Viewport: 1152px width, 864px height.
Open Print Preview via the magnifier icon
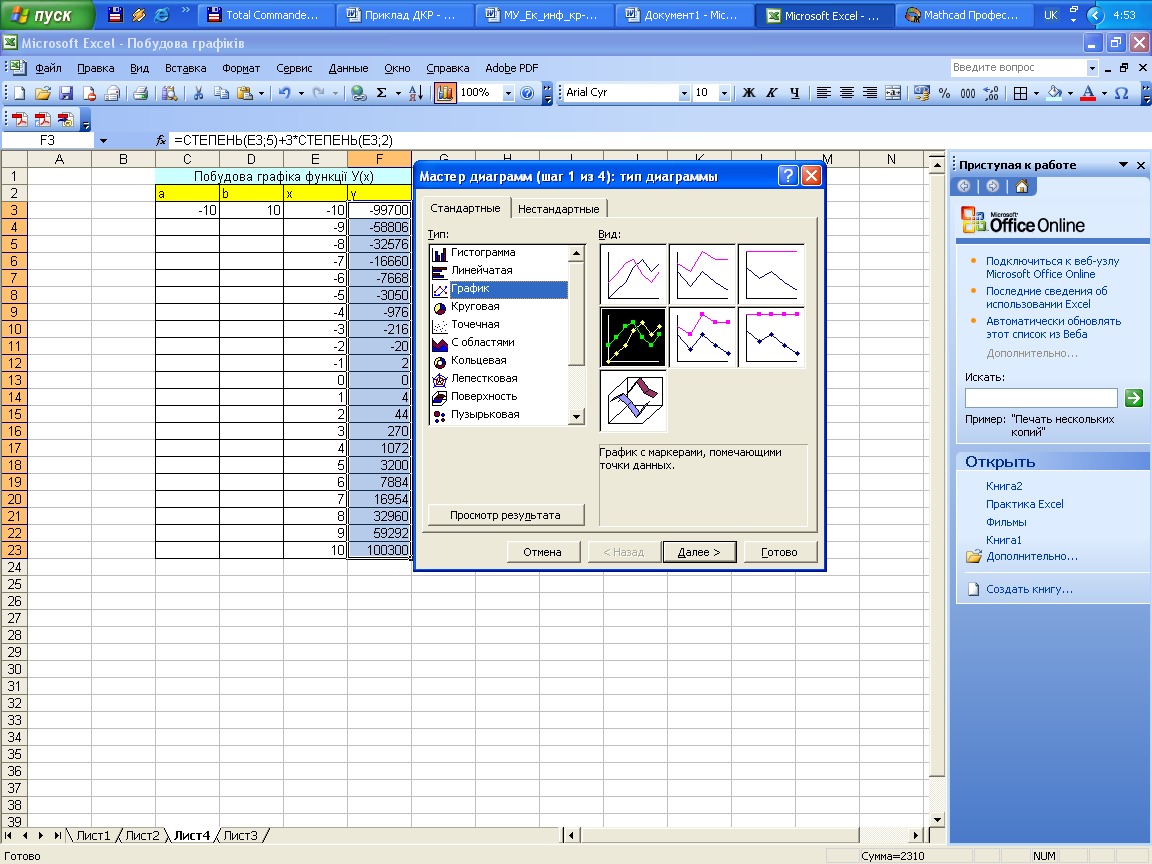tap(170, 93)
